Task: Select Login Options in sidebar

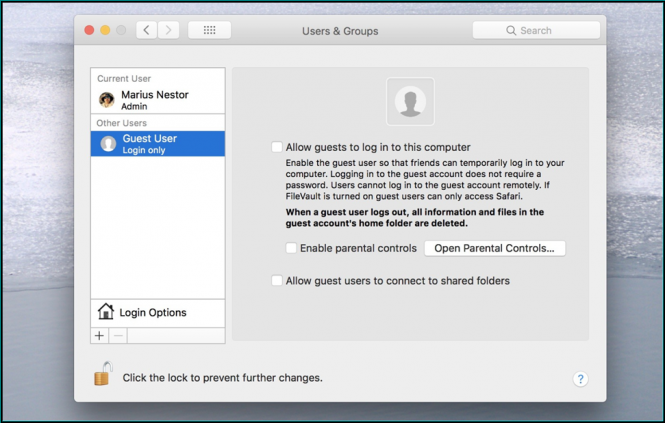Action: [158, 313]
